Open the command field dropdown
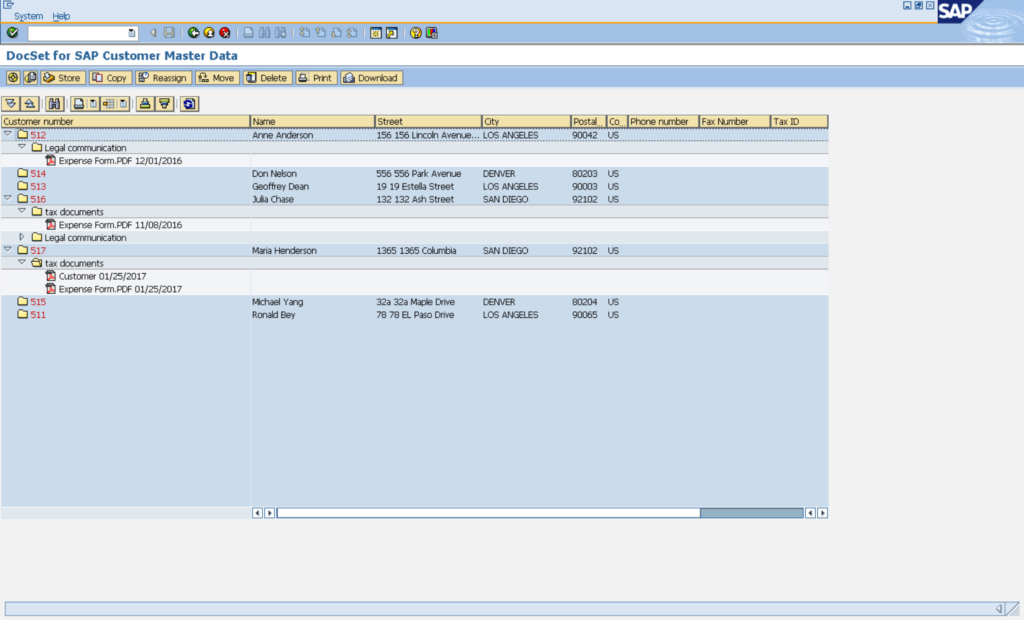1024x620 pixels. point(132,33)
